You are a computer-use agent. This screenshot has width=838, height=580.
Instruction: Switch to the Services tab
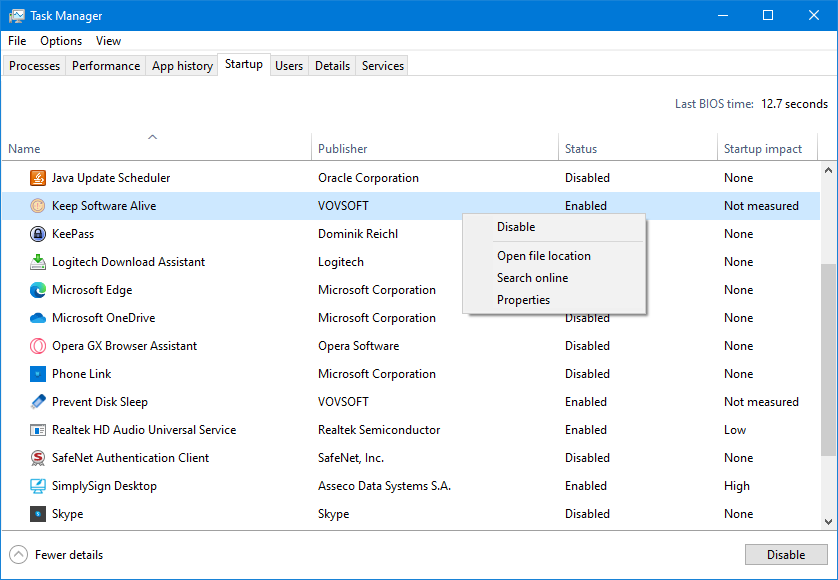[x=383, y=66]
